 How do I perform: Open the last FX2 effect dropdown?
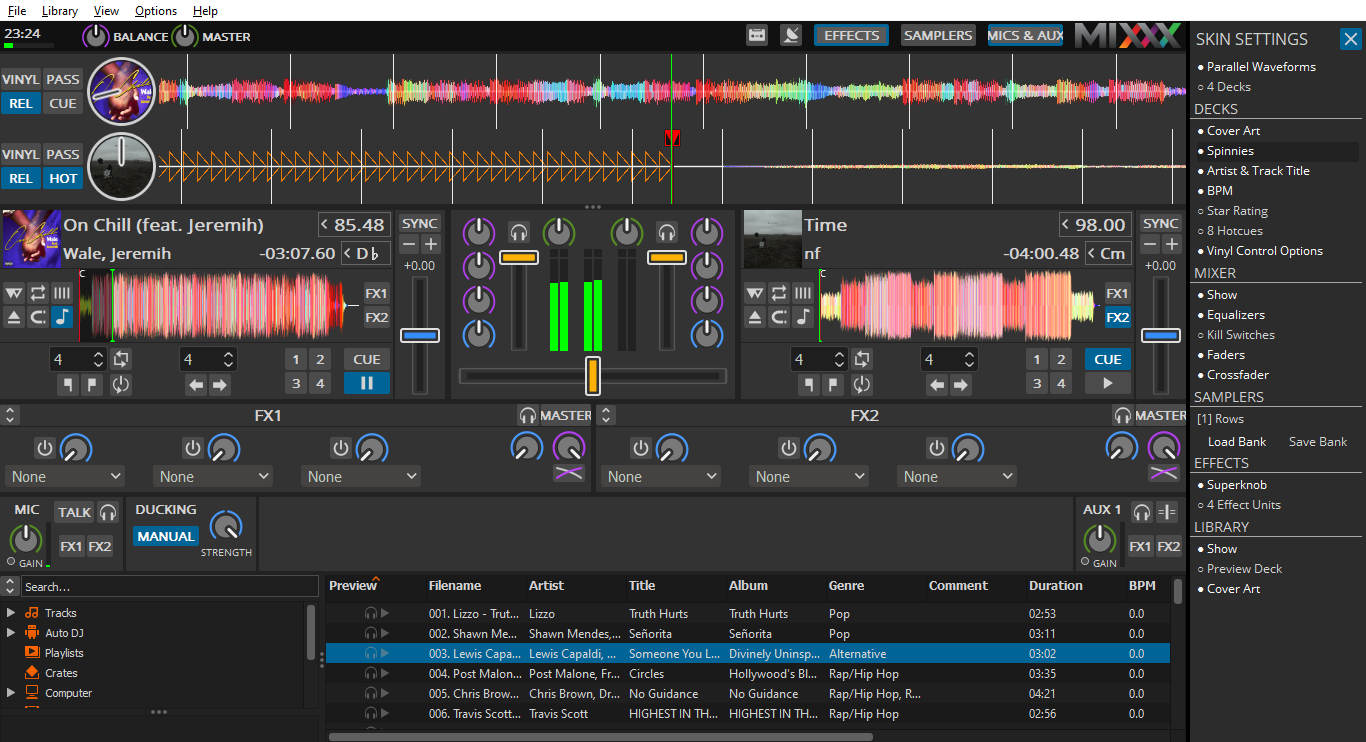click(x=955, y=477)
